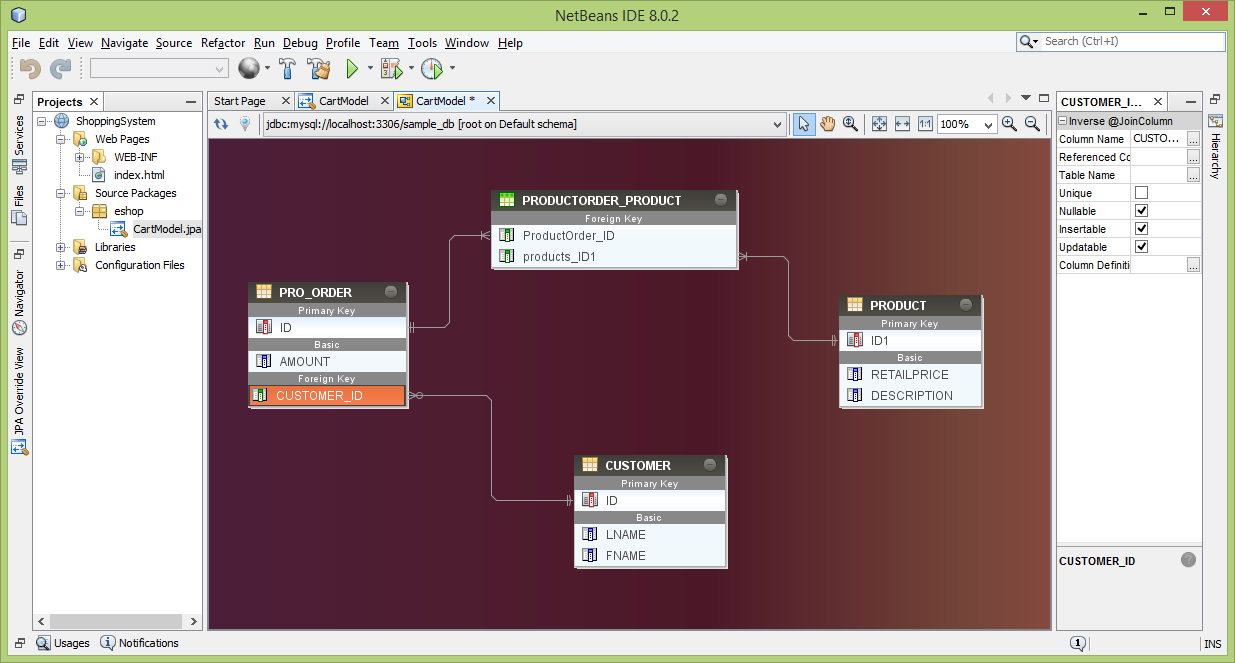Open the 100% zoom level dropdown
The height and width of the screenshot is (663, 1235).
[x=988, y=125]
